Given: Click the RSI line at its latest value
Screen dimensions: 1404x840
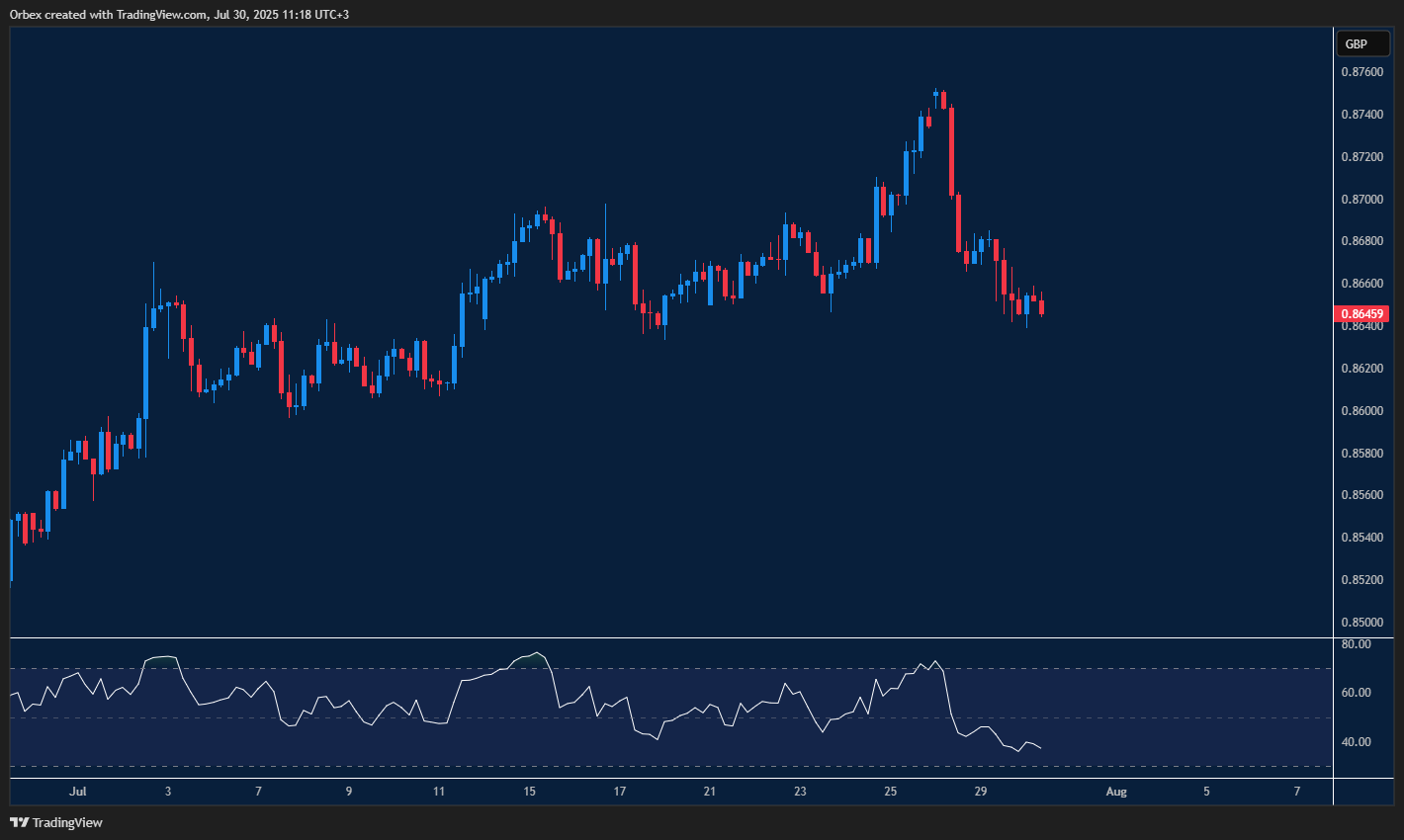Looking at the screenshot, I should pyautogui.click(x=1038, y=747).
